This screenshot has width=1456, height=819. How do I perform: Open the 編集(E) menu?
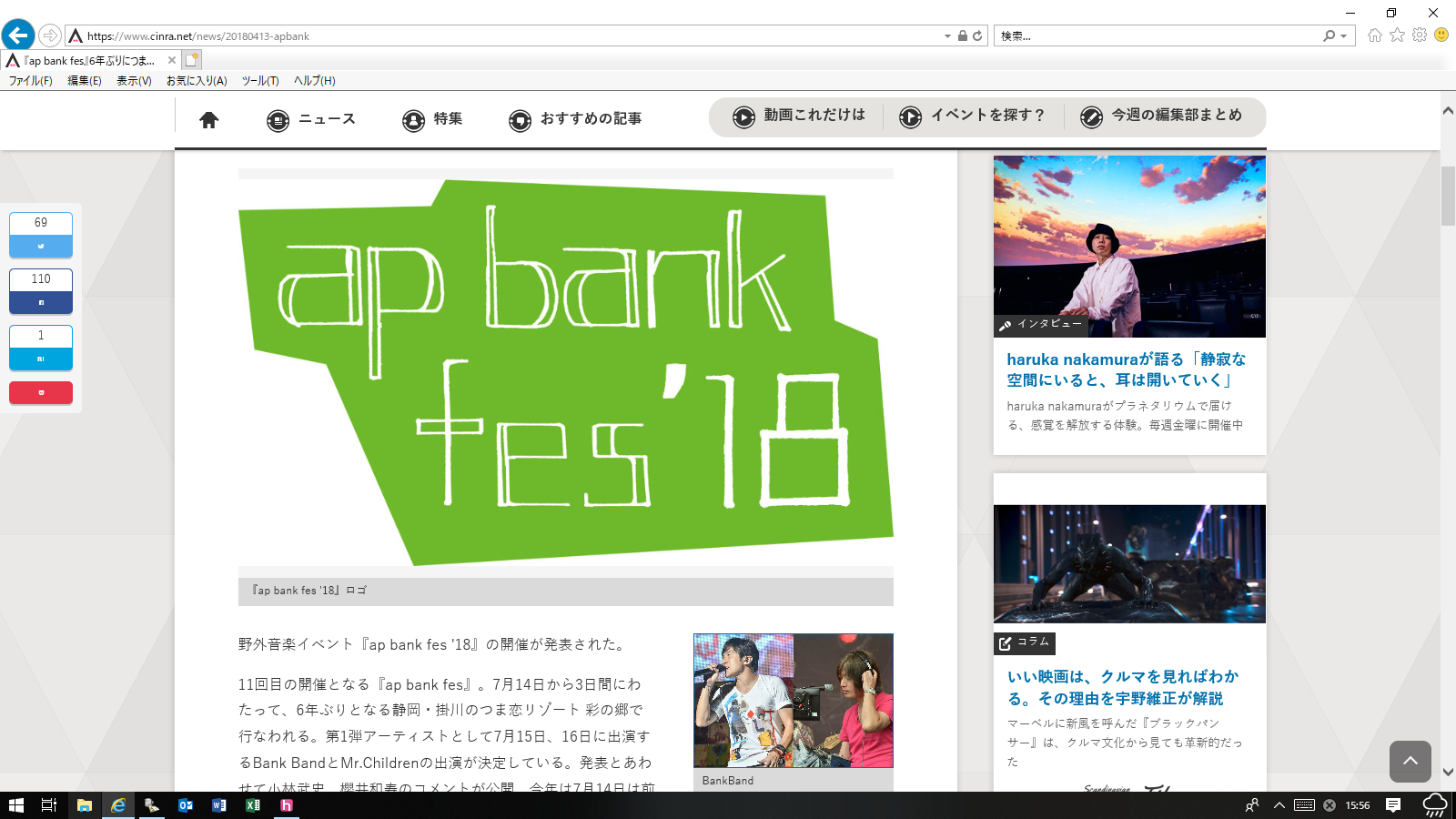coord(85,80)
